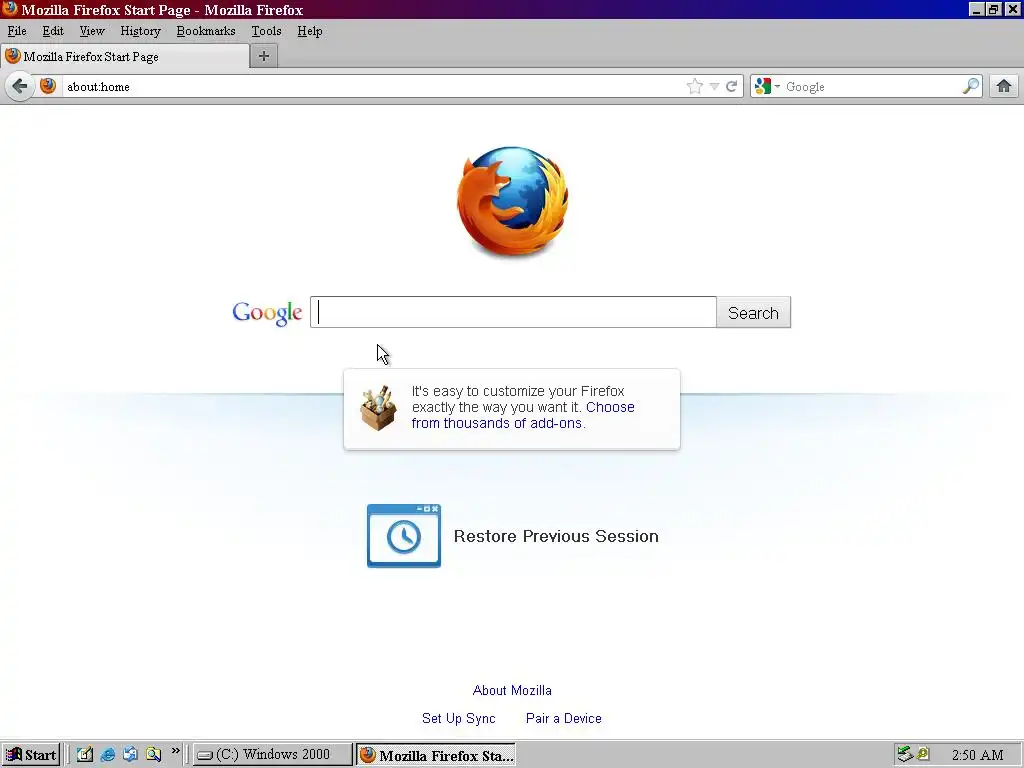Open the Google search engine selector dropdown
This screenshot has height=768, width=1024.
click(767, 86)
